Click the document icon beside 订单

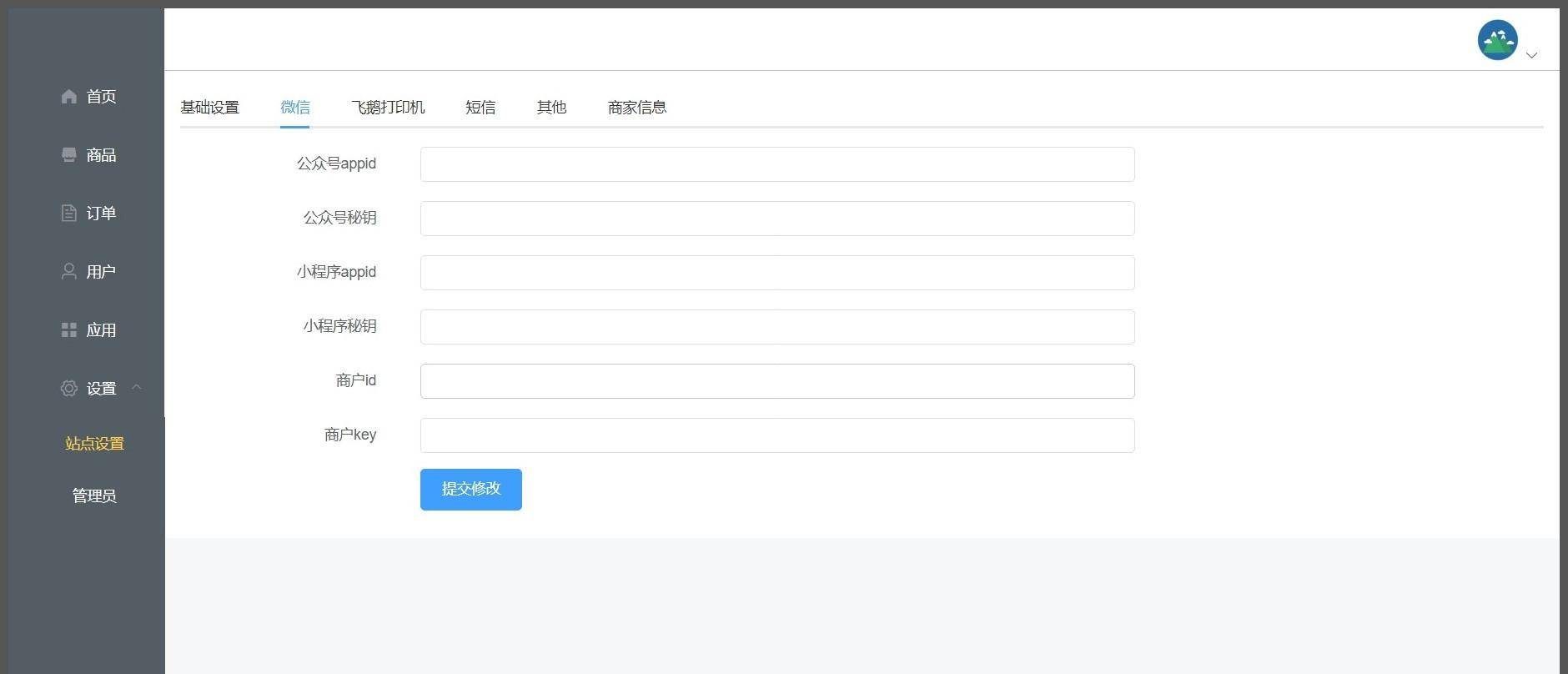pyautogui.click(x=69, y=214)
